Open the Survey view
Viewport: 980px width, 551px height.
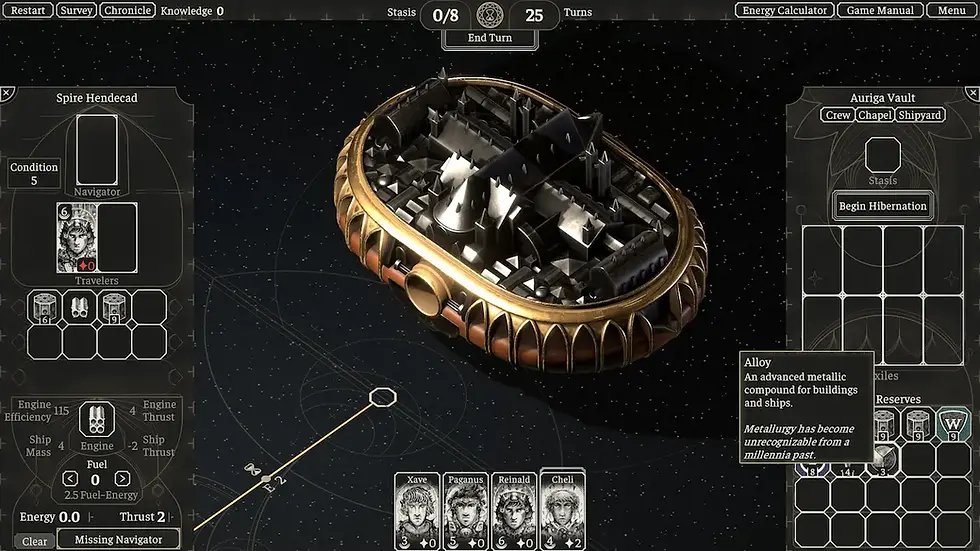[76, 10]
